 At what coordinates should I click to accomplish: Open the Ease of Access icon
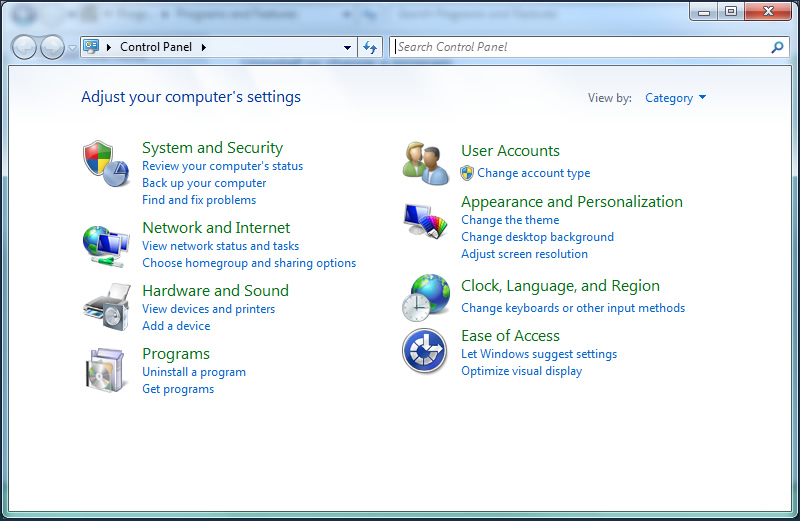coord(424,351)
